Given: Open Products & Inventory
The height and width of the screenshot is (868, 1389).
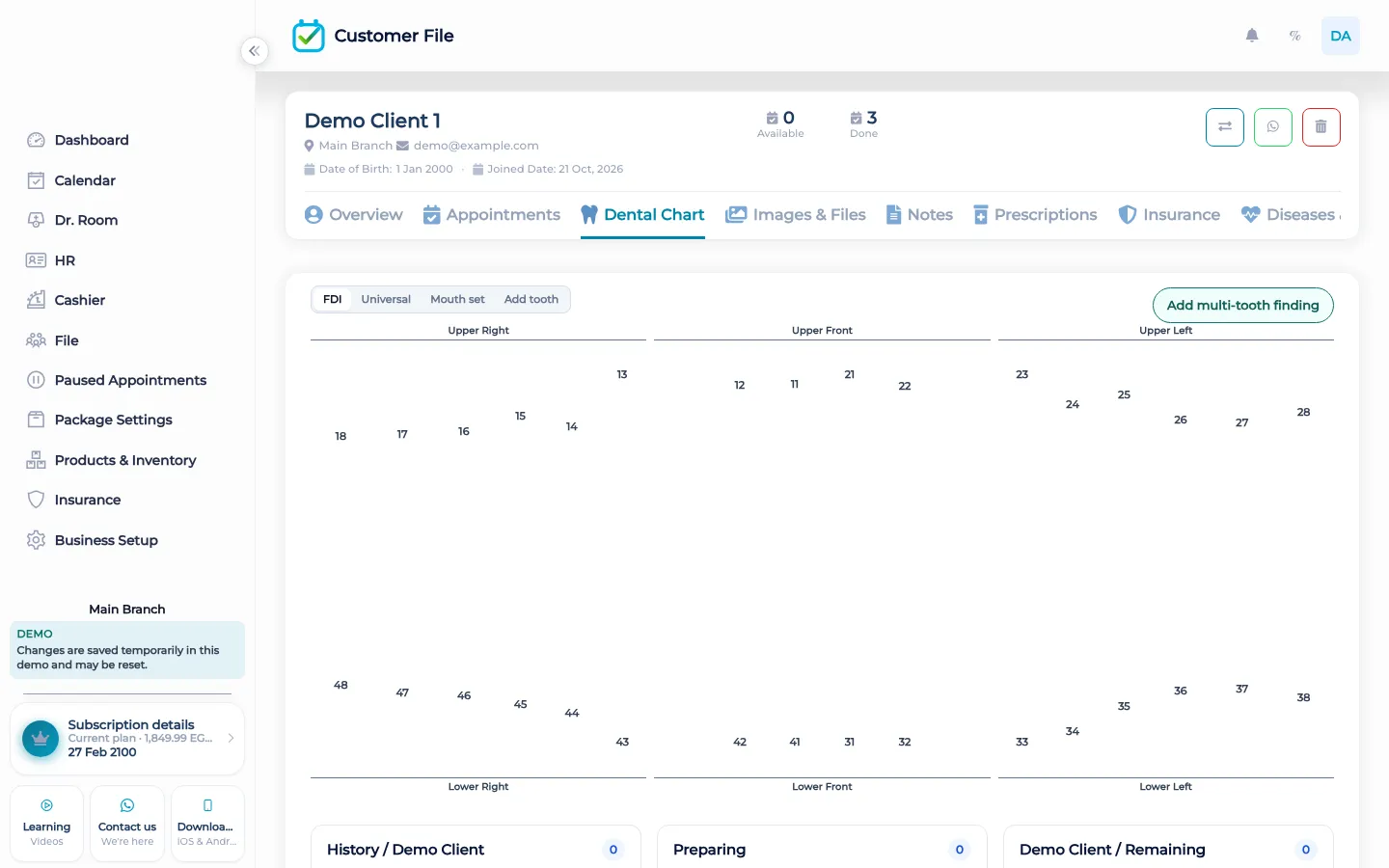Looking at the screenshot, I should point(127,460).
